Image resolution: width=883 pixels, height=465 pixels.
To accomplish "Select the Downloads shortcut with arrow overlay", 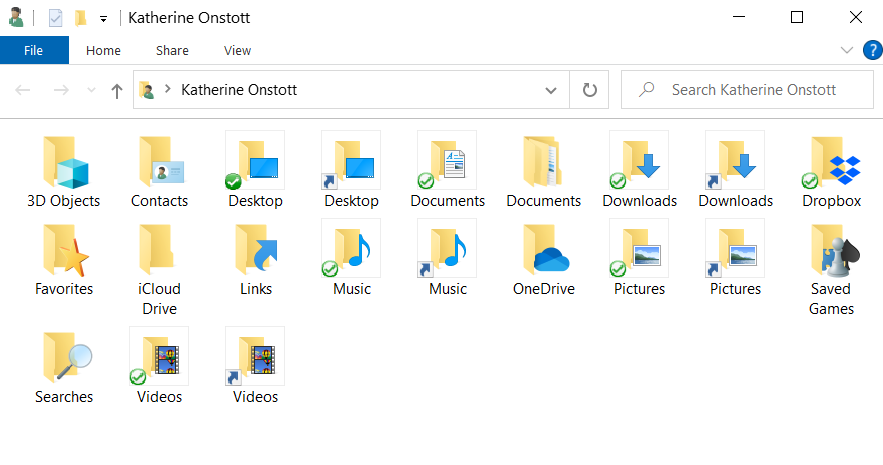I will click(x=735, y=172).
